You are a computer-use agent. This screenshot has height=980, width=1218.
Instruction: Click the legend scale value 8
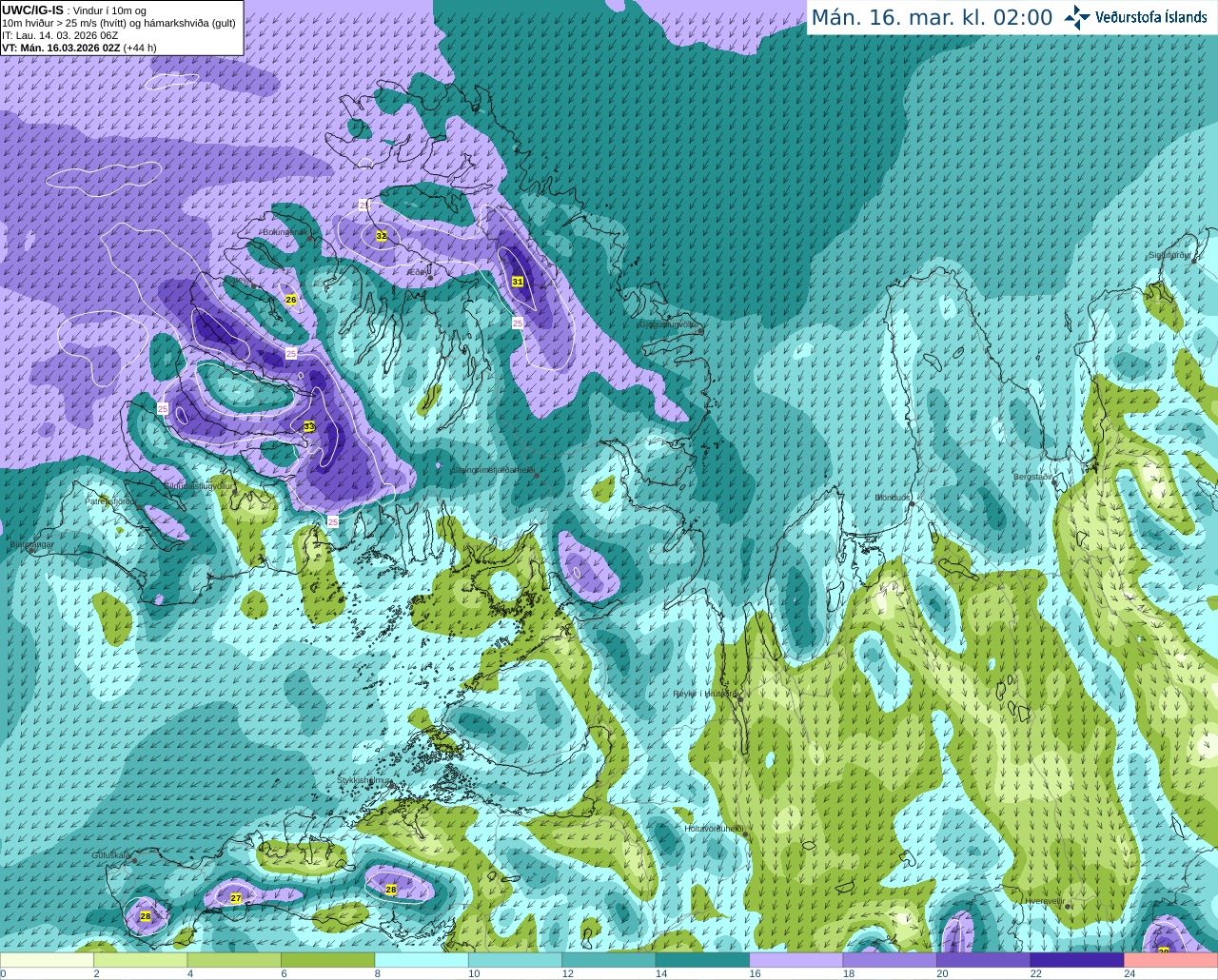click(378, 973)
